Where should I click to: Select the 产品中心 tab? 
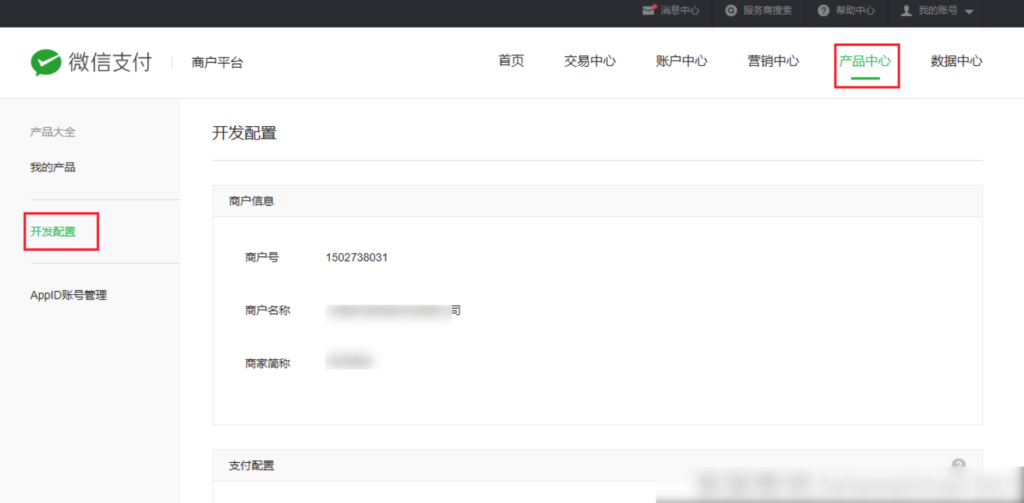coord(865,61)
